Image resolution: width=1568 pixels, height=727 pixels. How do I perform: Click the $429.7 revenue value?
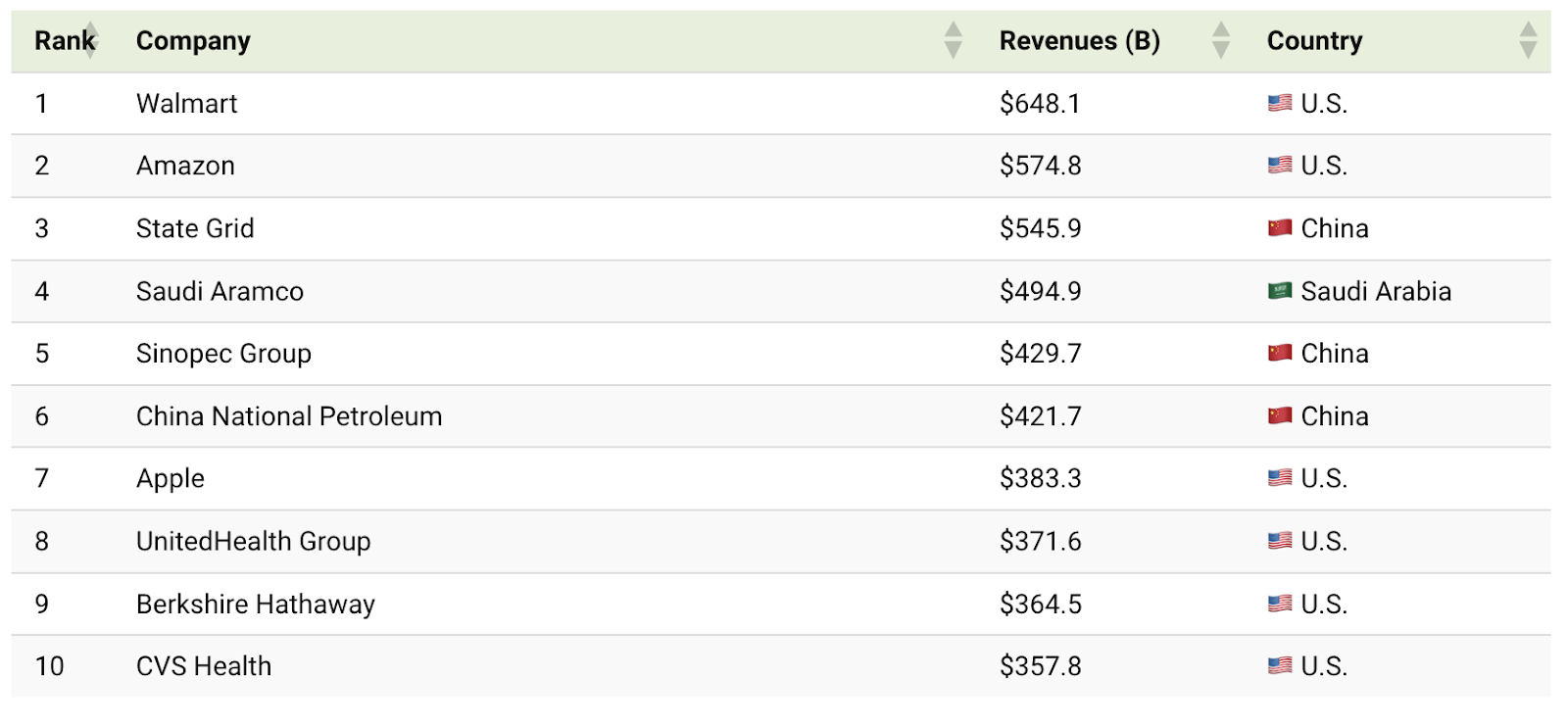pos(1041,353)
